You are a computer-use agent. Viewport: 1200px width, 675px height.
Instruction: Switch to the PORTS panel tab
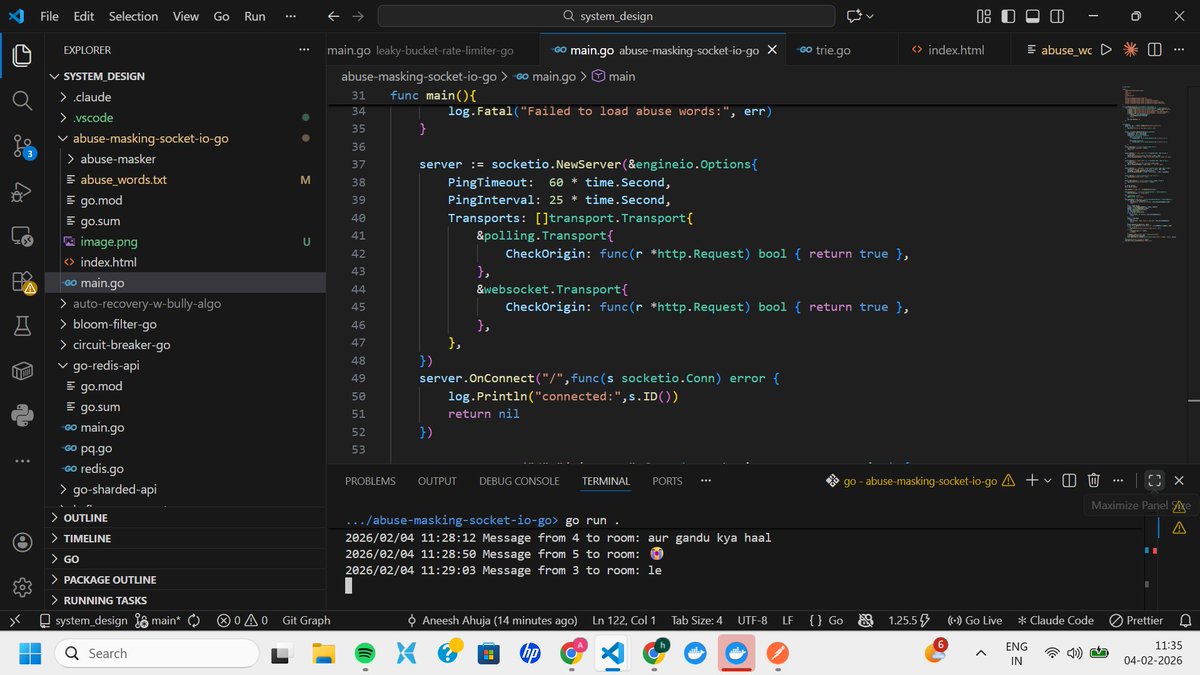point(667,481)
